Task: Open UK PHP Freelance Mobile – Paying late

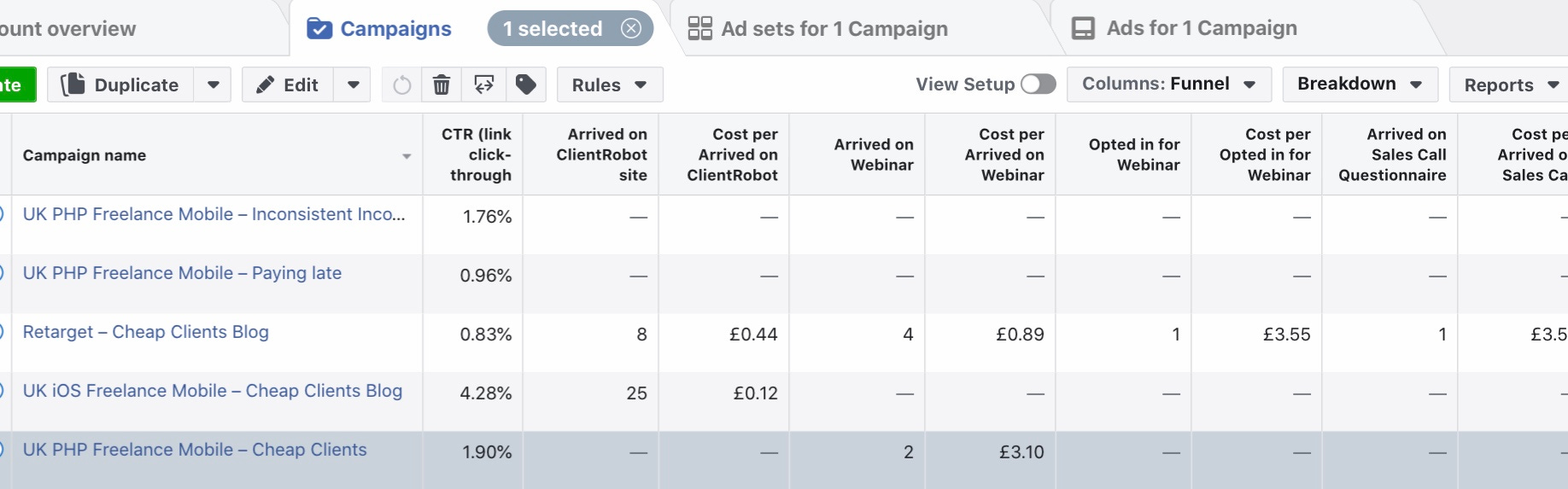Action: (x=182, y=273)
